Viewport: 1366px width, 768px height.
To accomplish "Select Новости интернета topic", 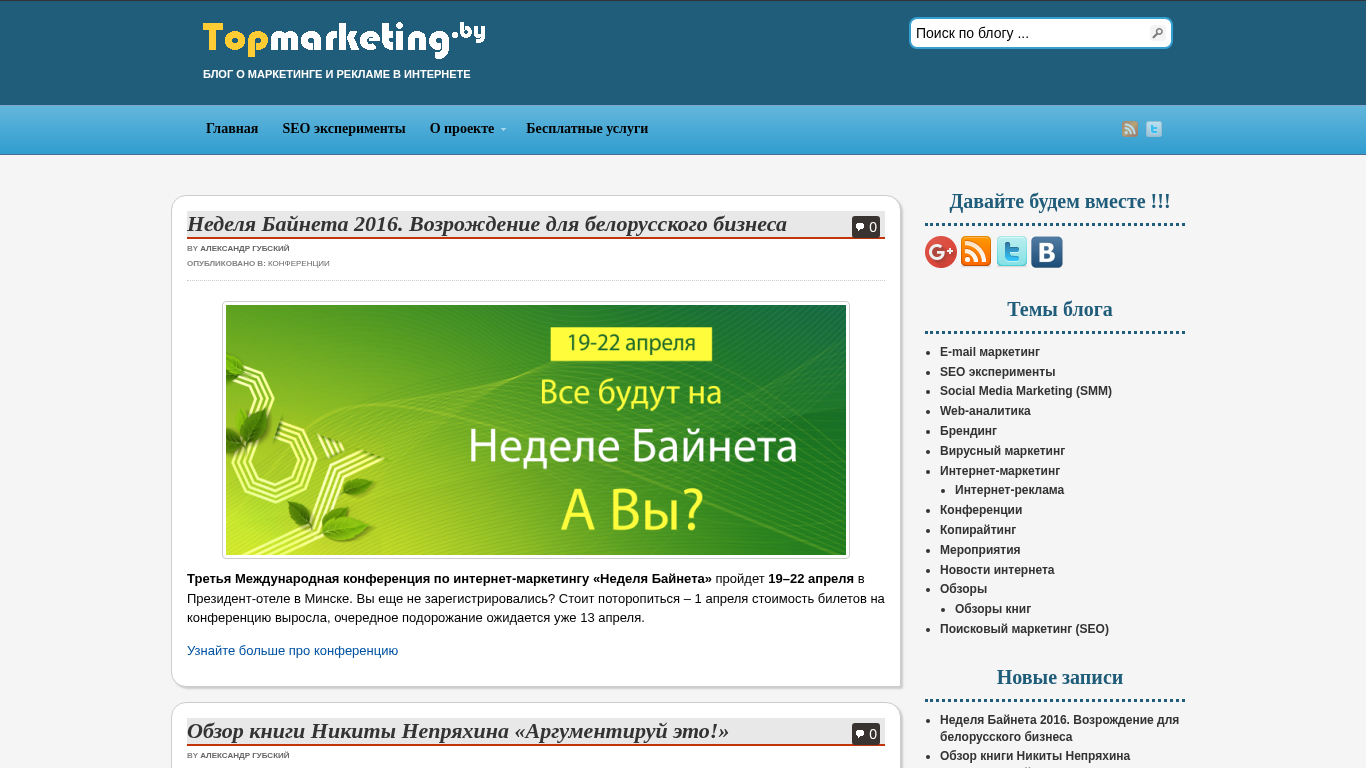I will (x=997, y=570).
